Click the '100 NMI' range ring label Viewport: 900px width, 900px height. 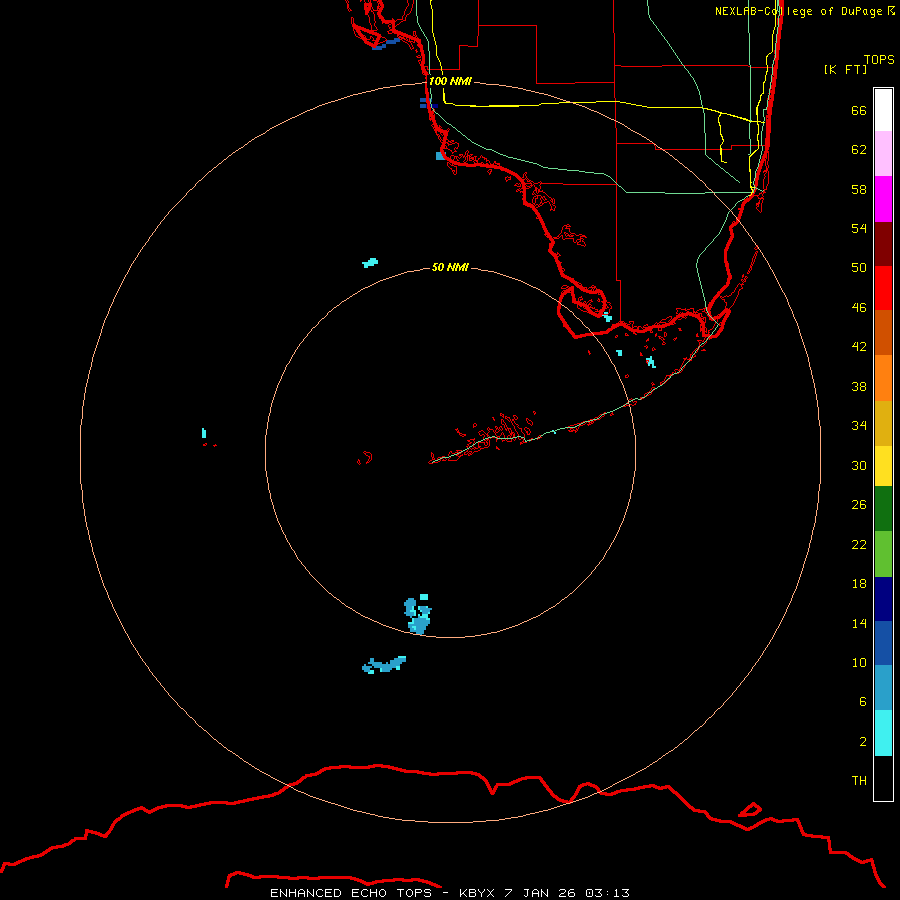451,81
